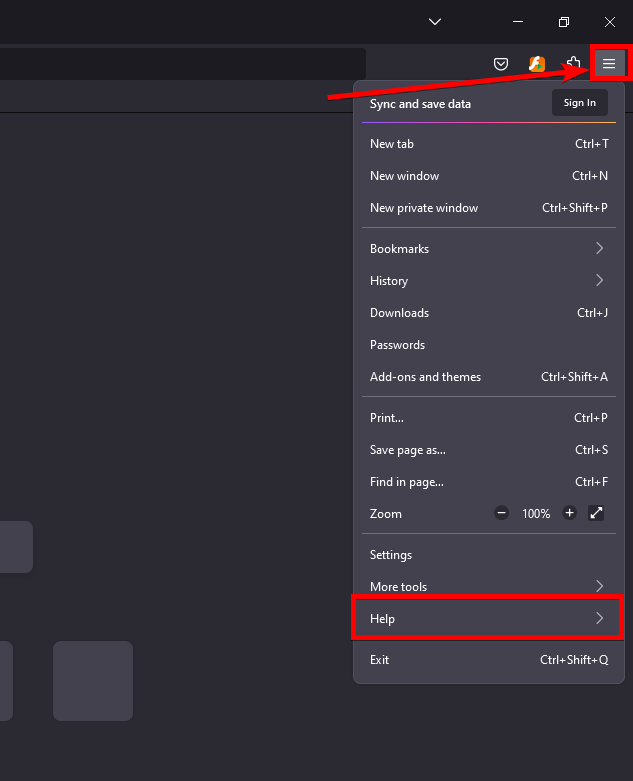Image resolution: width=633 pixels, height=781 pixels.
Task: Expand the History submenu
Action: [488, 280]
